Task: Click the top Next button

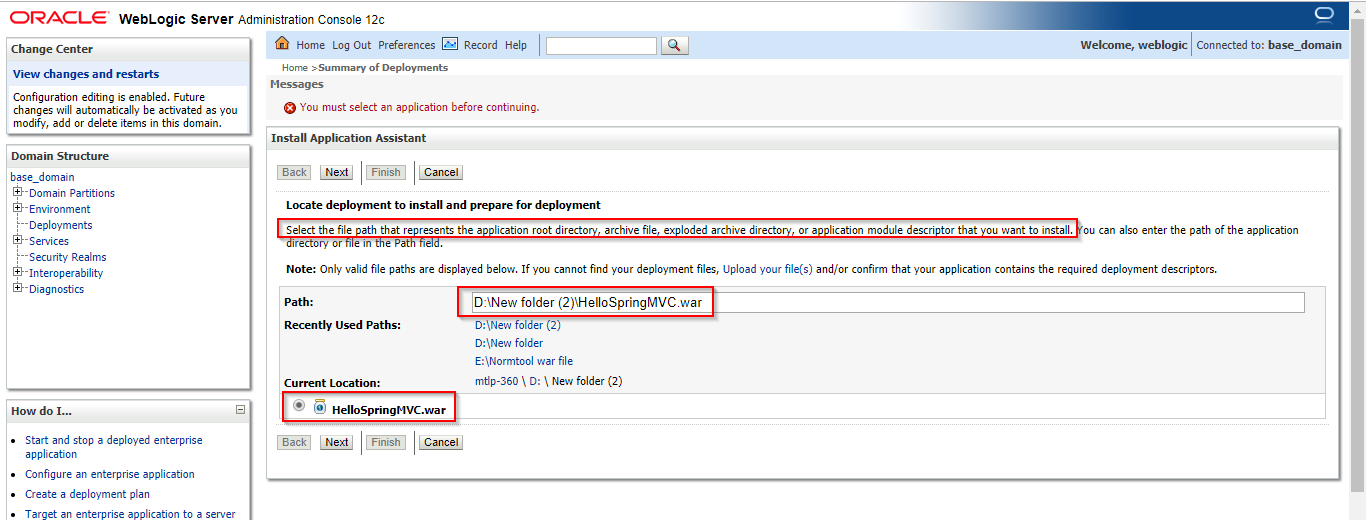Action: (x=337, y=172)
